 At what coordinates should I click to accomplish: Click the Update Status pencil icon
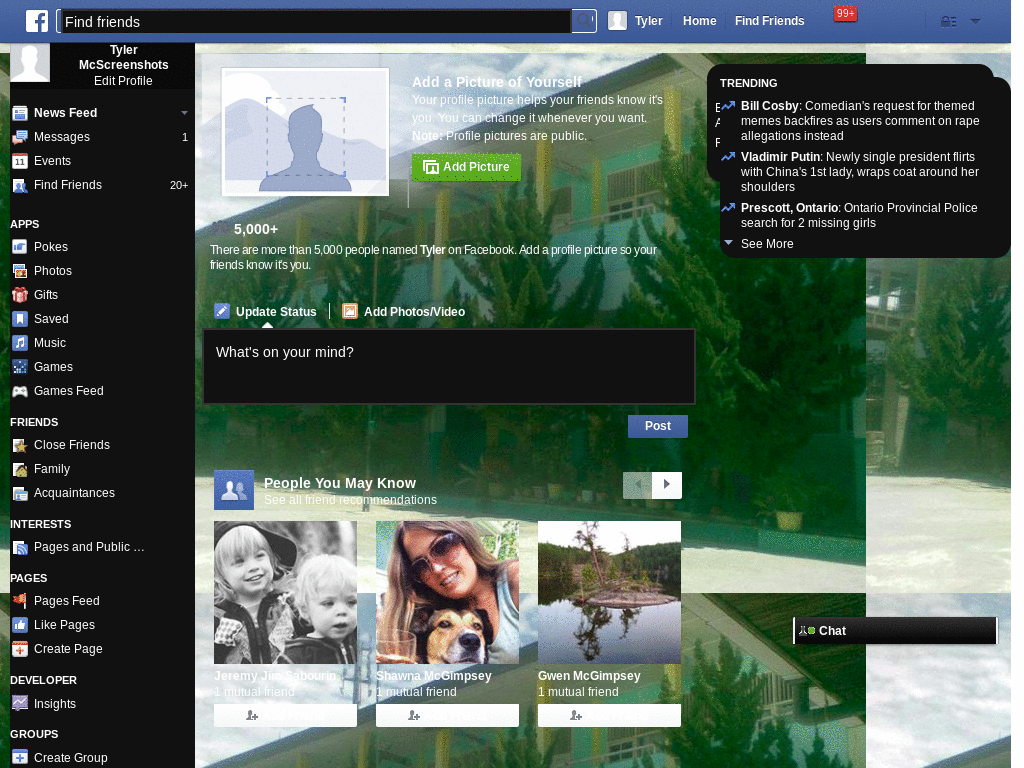click(222, 311)
